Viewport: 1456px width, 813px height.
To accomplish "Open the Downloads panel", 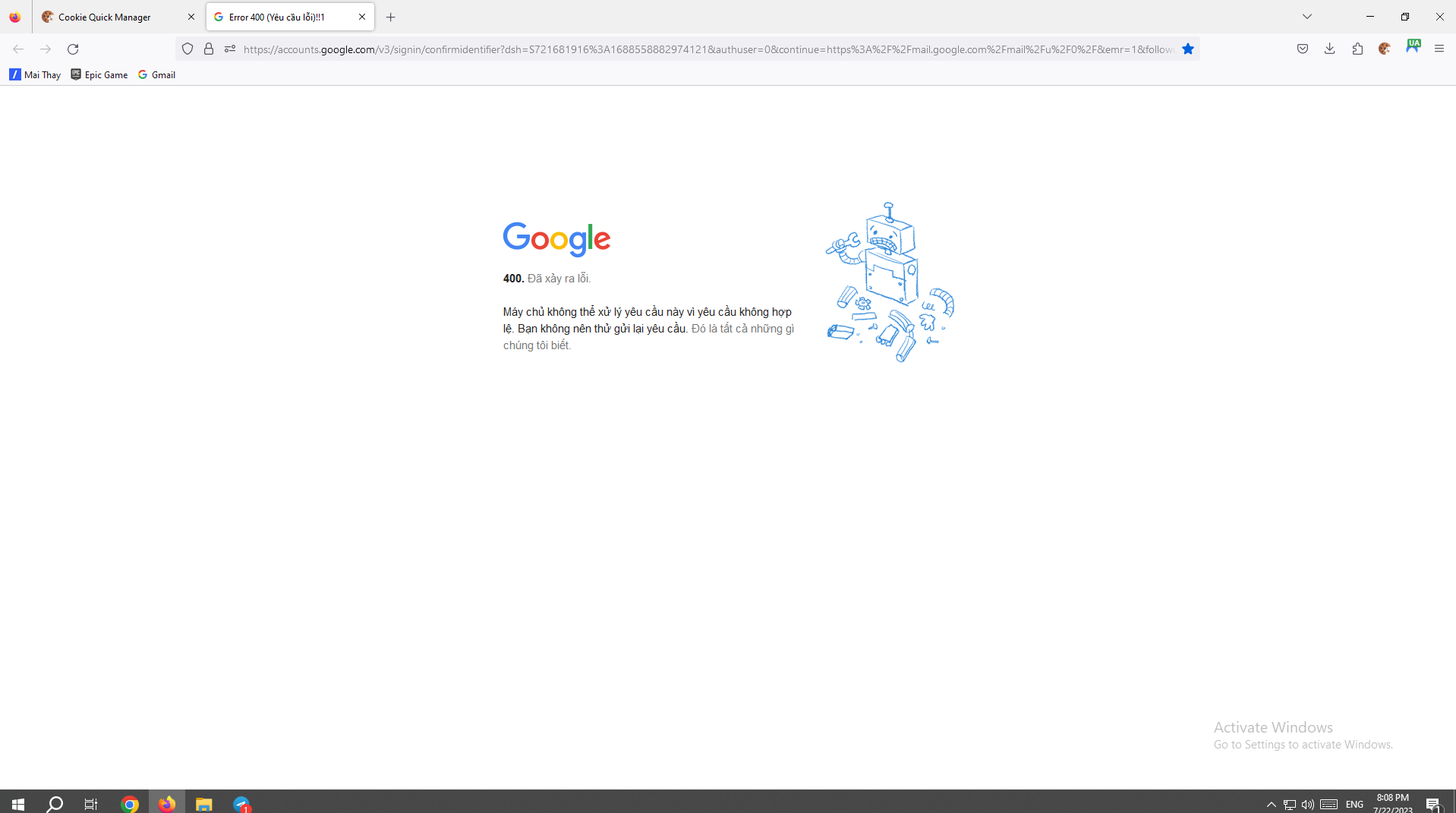I will 1330,49.
